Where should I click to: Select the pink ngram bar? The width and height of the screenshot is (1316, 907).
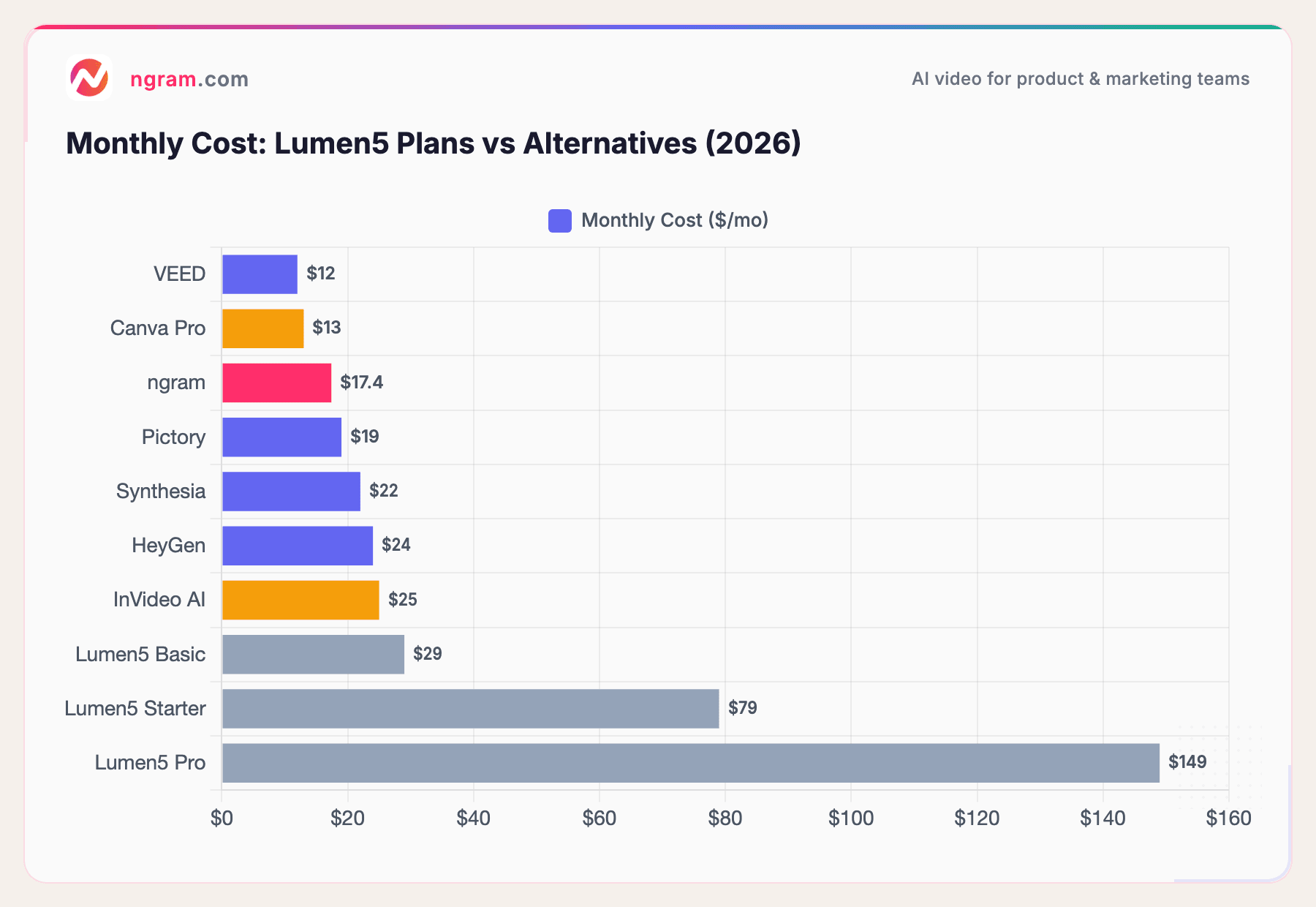(x=276, y=382)
